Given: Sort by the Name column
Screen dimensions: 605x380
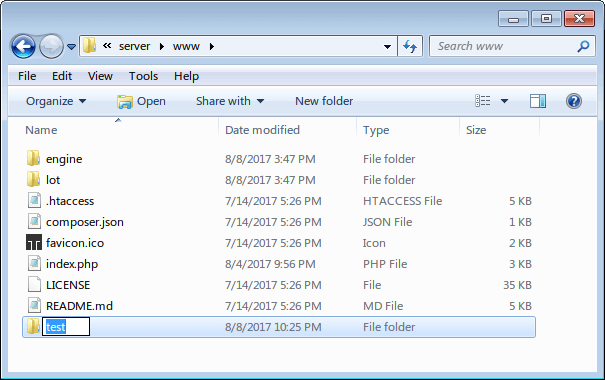Looking at the screenshot, I should tap(41, 130).
